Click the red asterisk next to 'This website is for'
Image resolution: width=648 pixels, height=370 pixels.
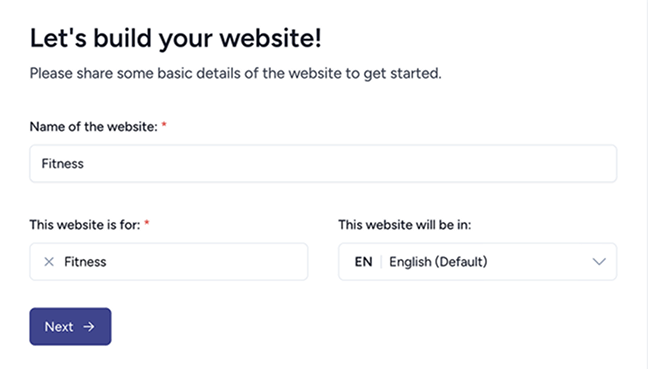coord(147,223)
